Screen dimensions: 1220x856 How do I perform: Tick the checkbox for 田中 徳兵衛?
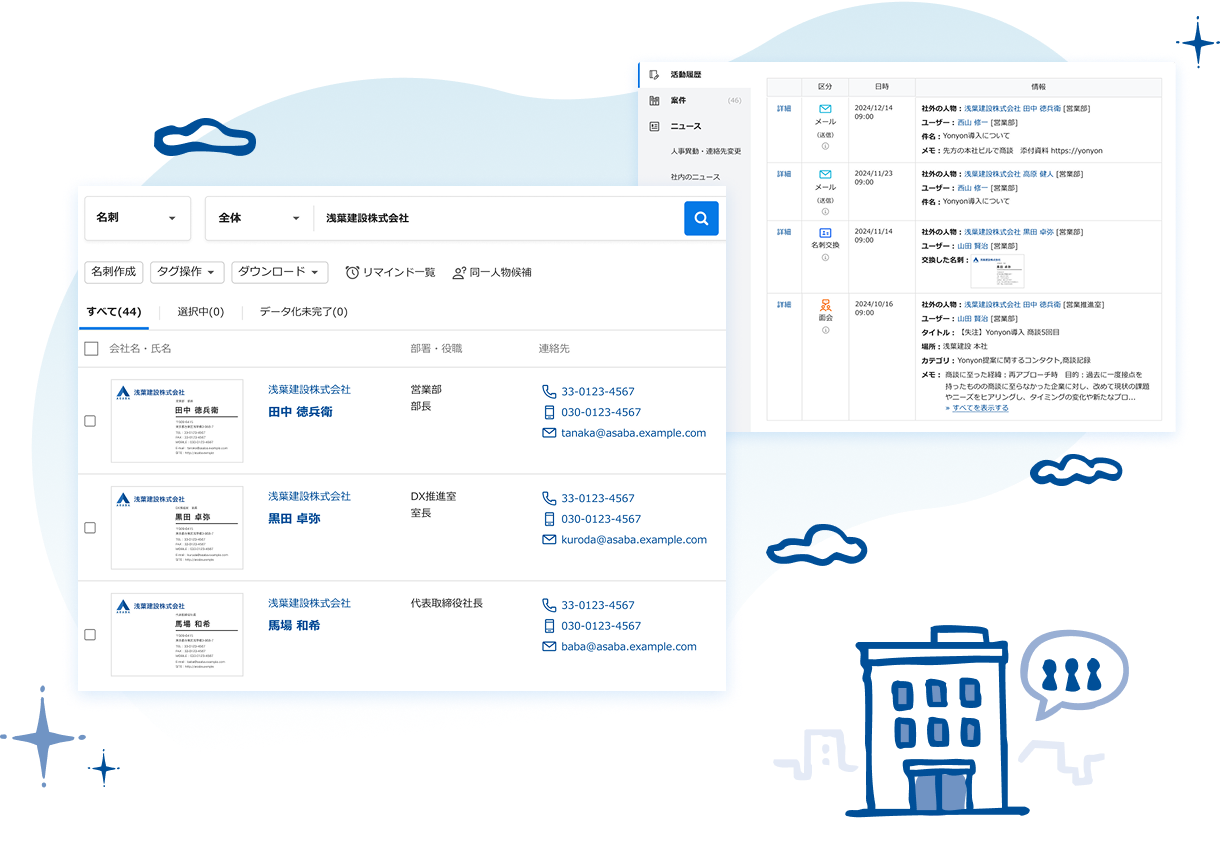click(90, 421)
